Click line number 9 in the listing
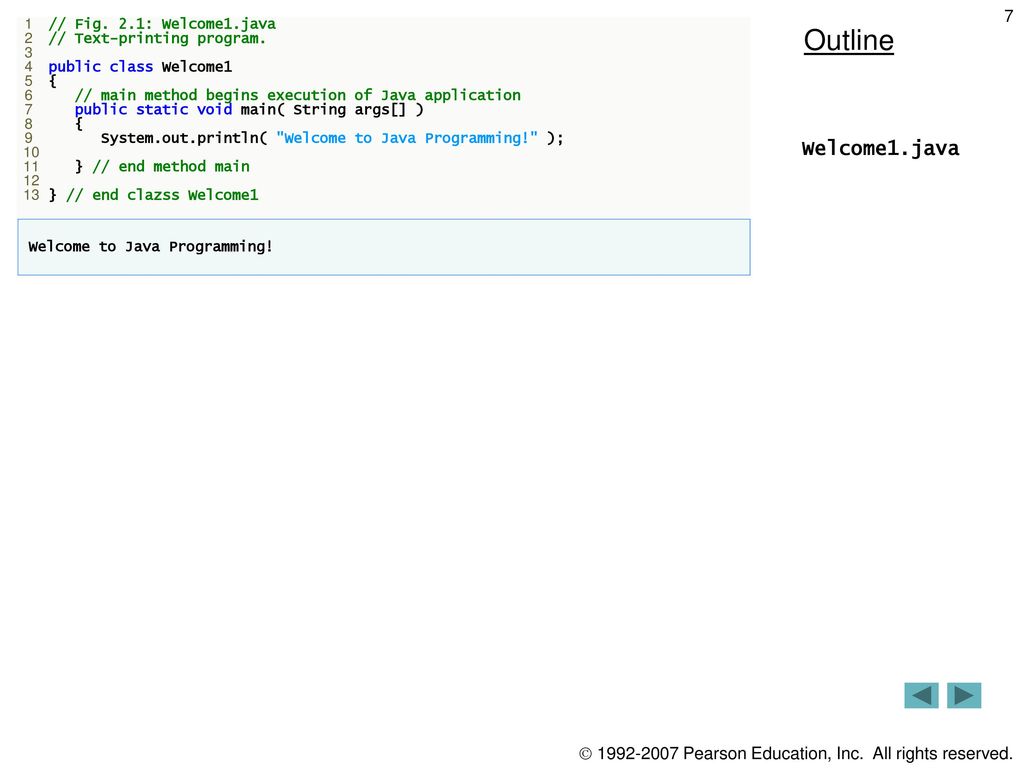Screen dimensions: 1024x768 point(28,138)
